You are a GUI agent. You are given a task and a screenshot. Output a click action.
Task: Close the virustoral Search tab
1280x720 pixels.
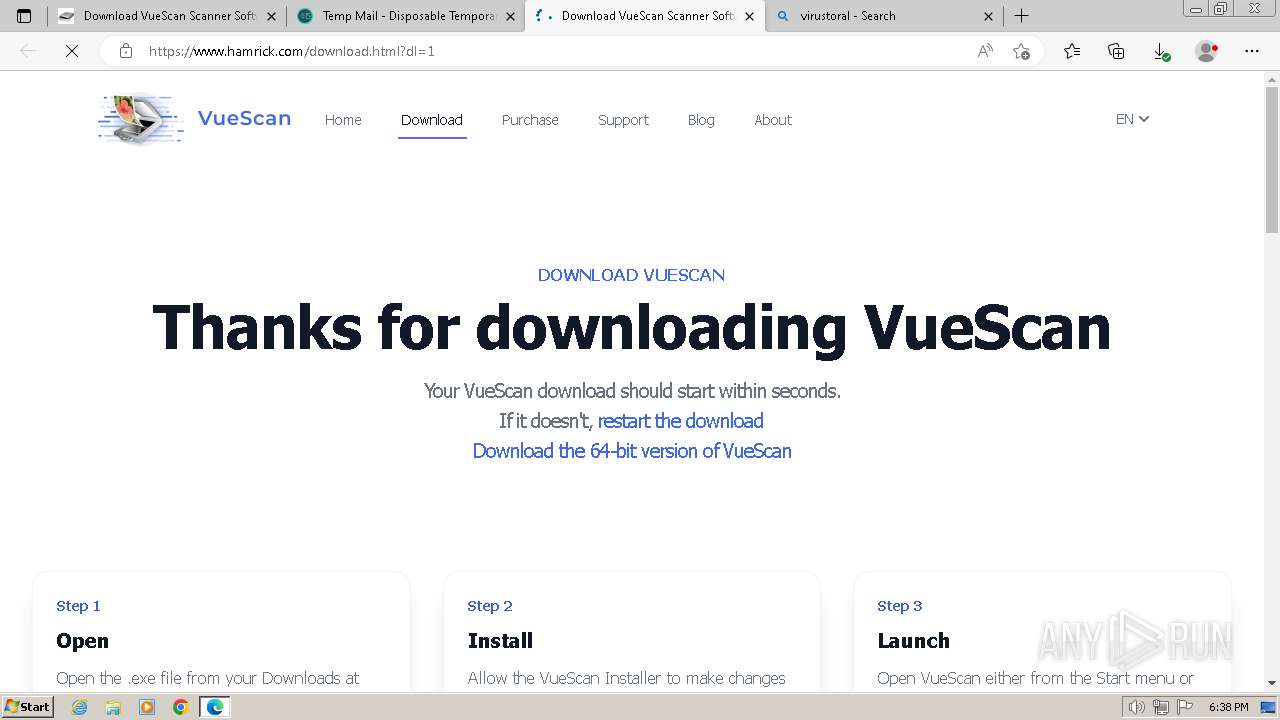988,16
